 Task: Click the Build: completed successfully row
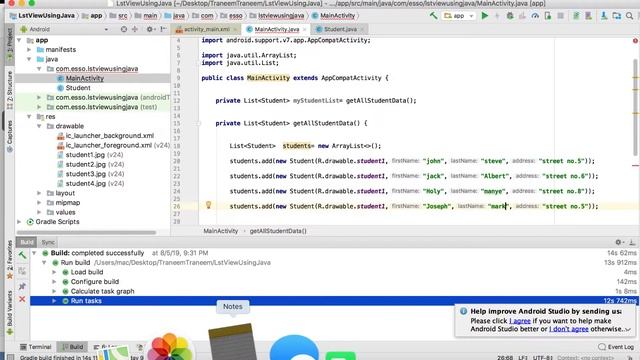(333, 253)
